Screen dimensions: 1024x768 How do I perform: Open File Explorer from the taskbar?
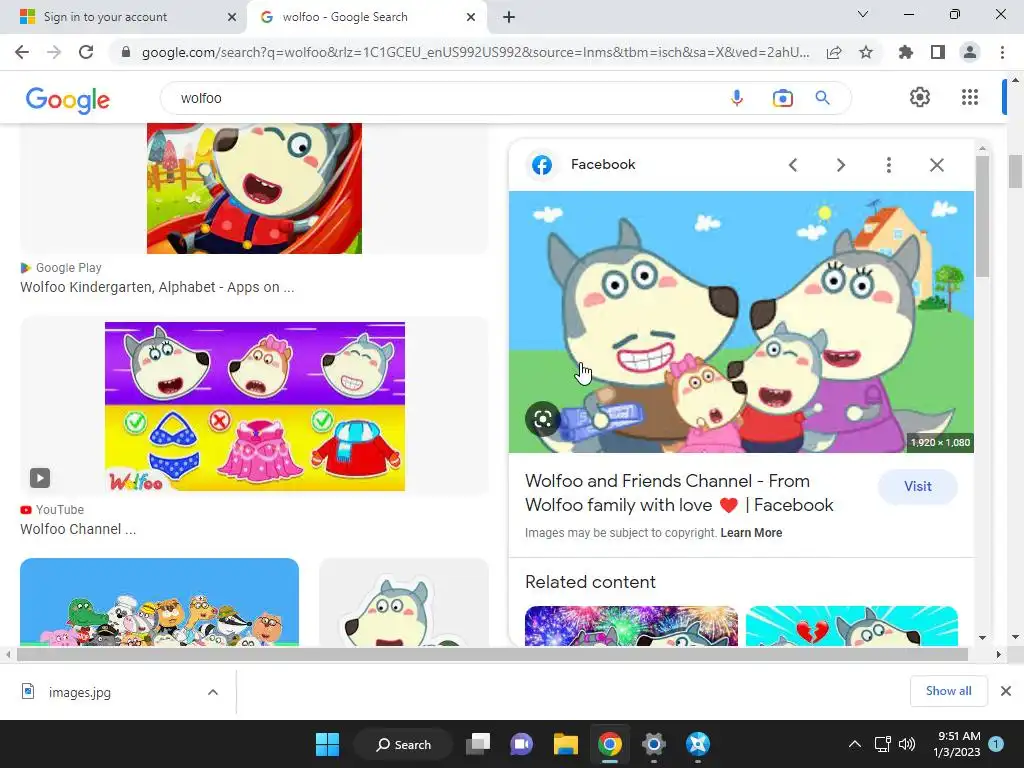coord(566,744)
